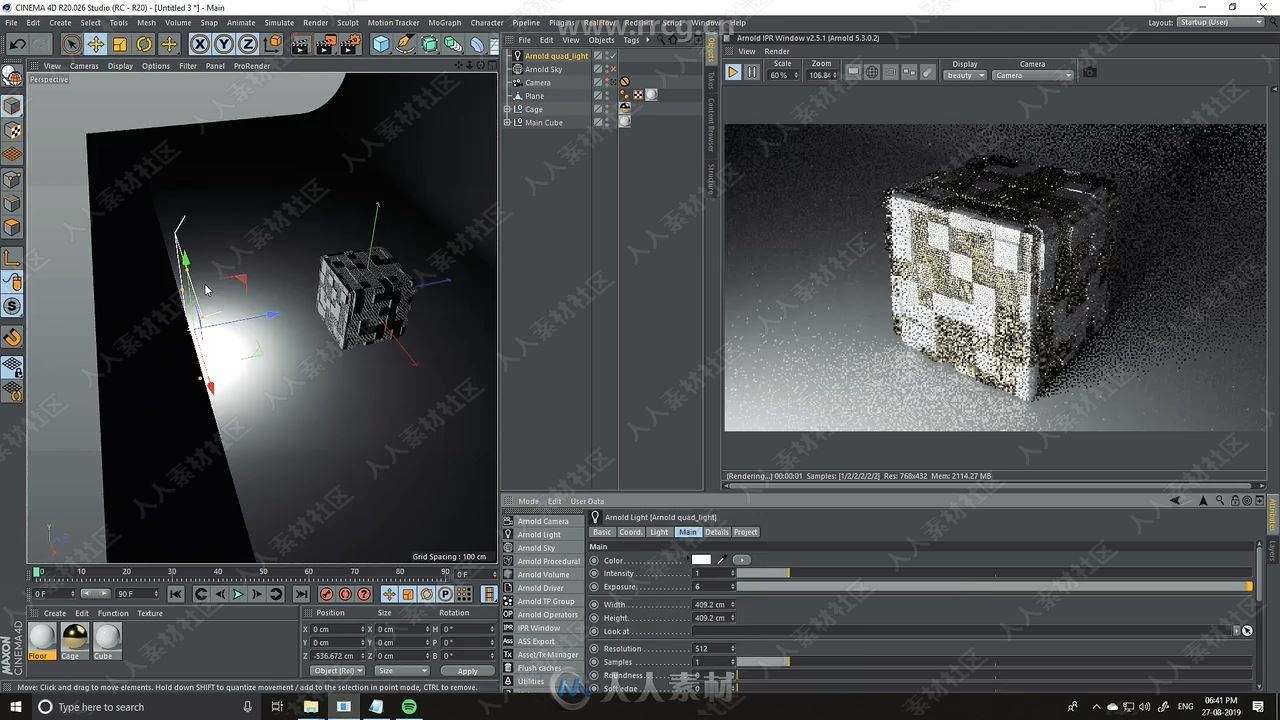Toggle Color parameter animation circle

594,561
